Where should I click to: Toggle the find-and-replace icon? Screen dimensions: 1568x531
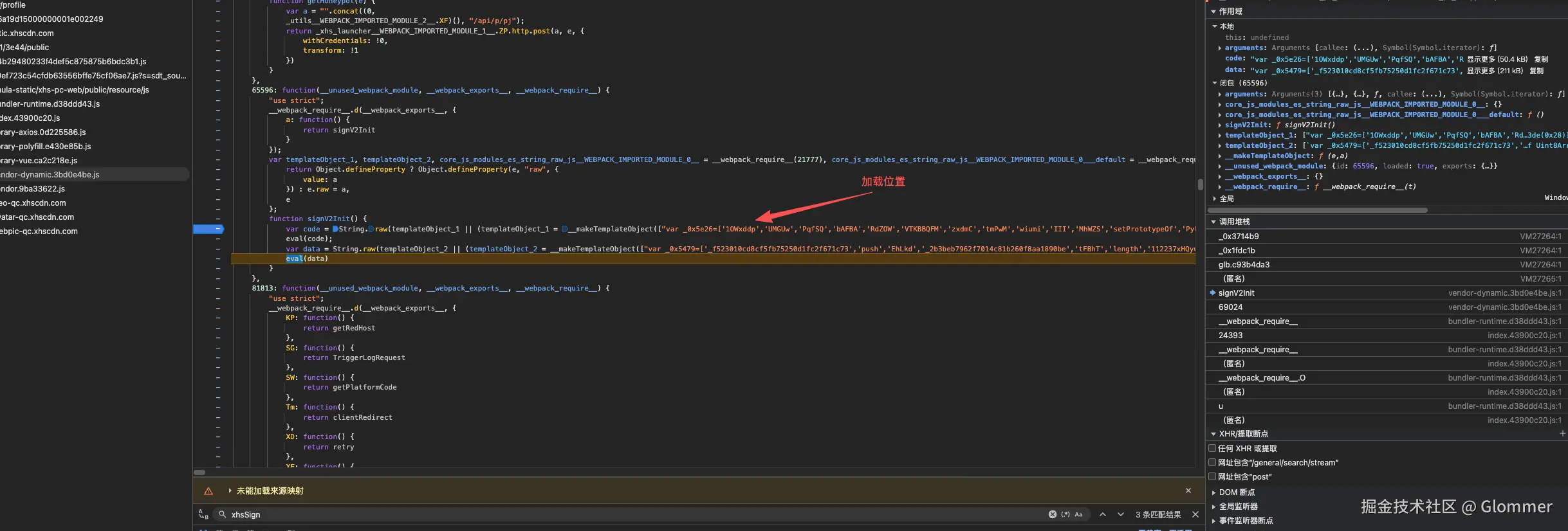click(203, 514)
